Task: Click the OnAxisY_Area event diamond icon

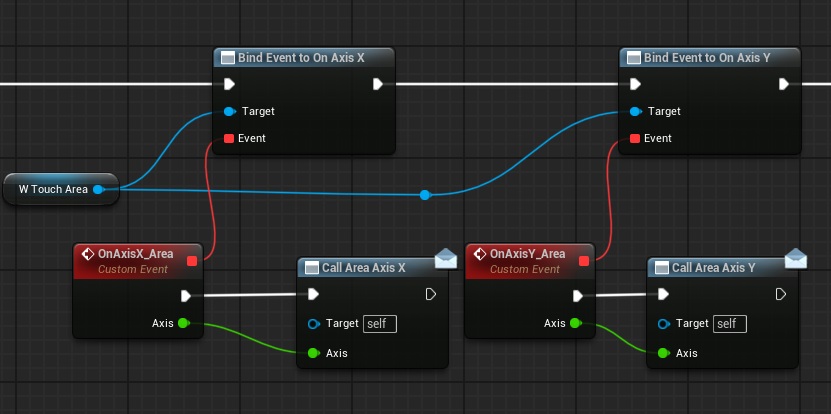Action: pyautogui.click(x=480, y=254)
